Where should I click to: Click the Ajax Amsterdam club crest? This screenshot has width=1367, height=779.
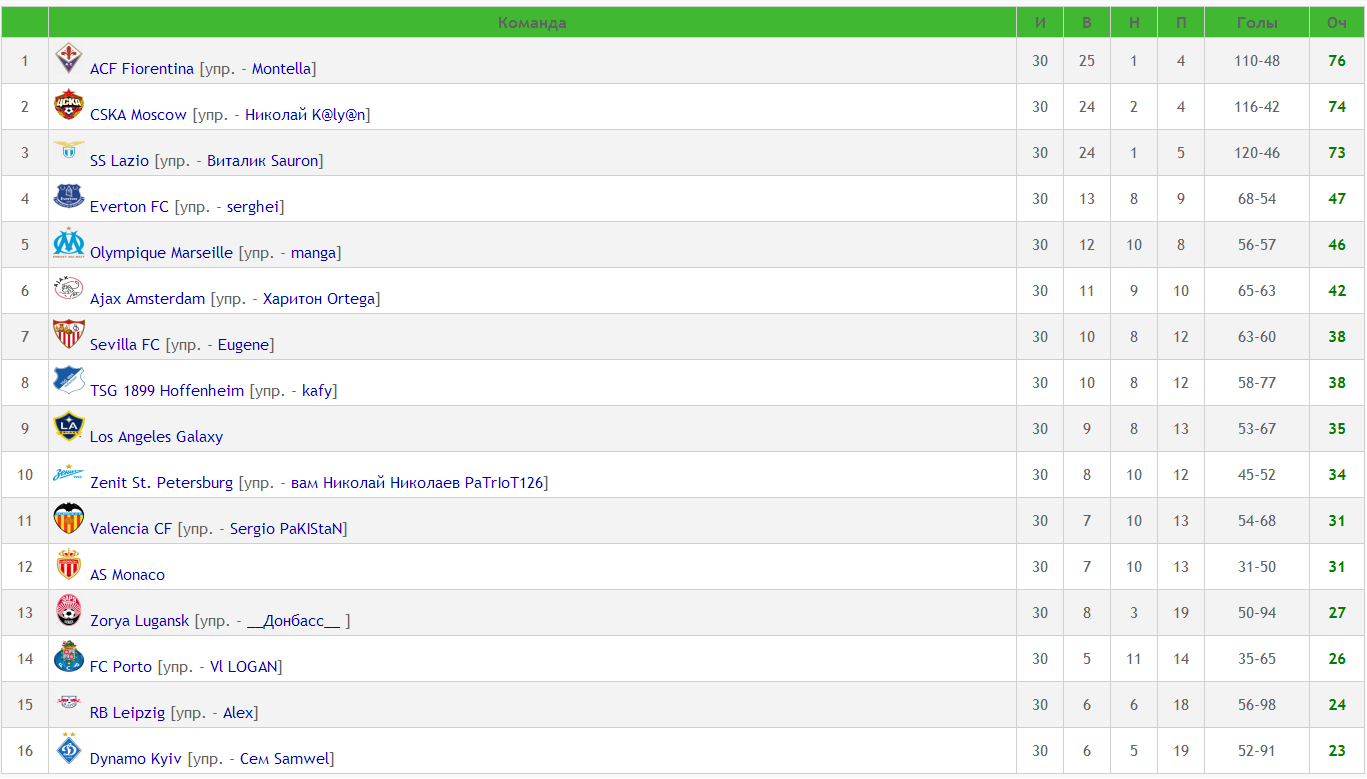[68, 289]
